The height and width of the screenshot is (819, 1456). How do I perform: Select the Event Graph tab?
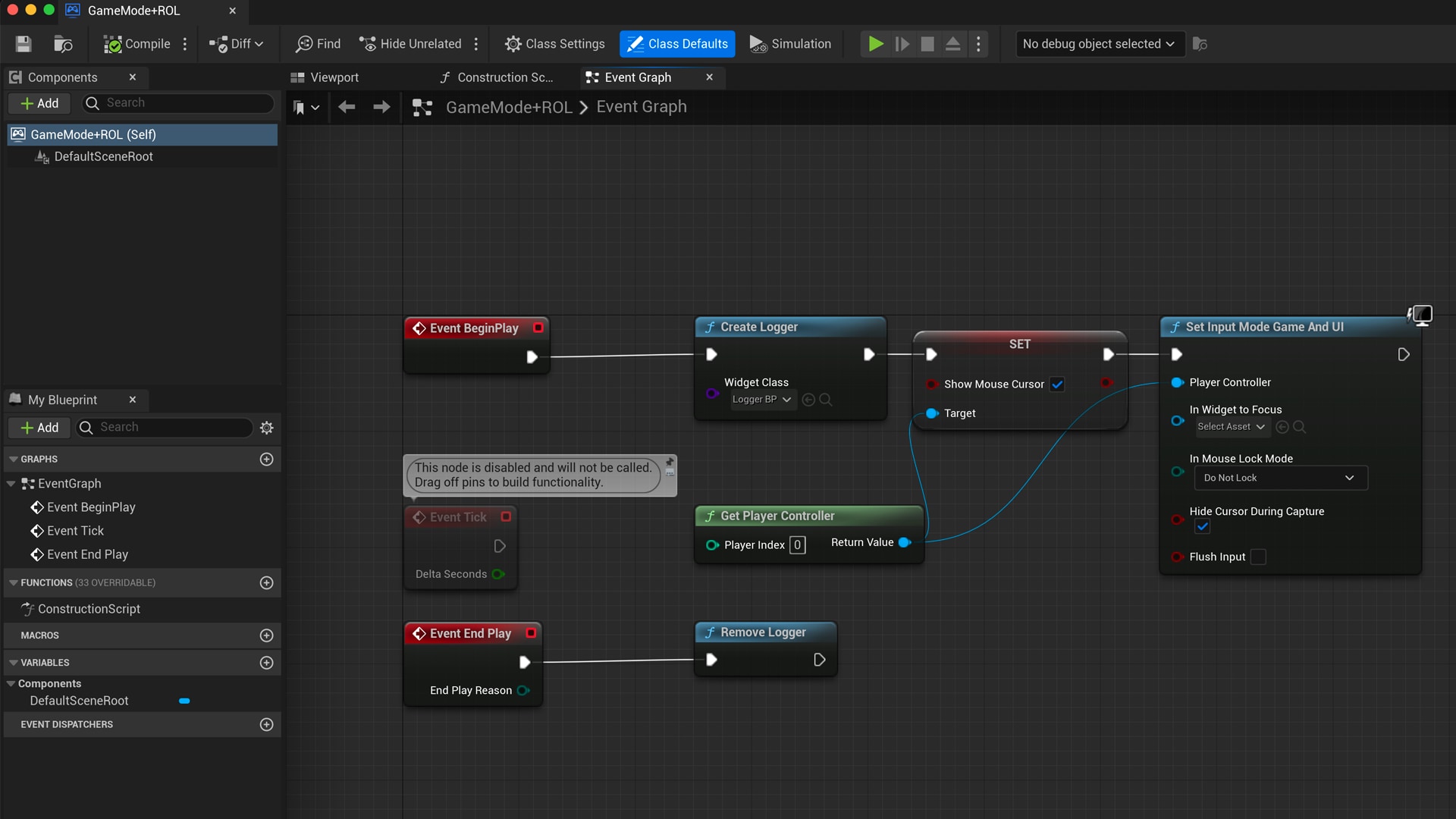637,77
